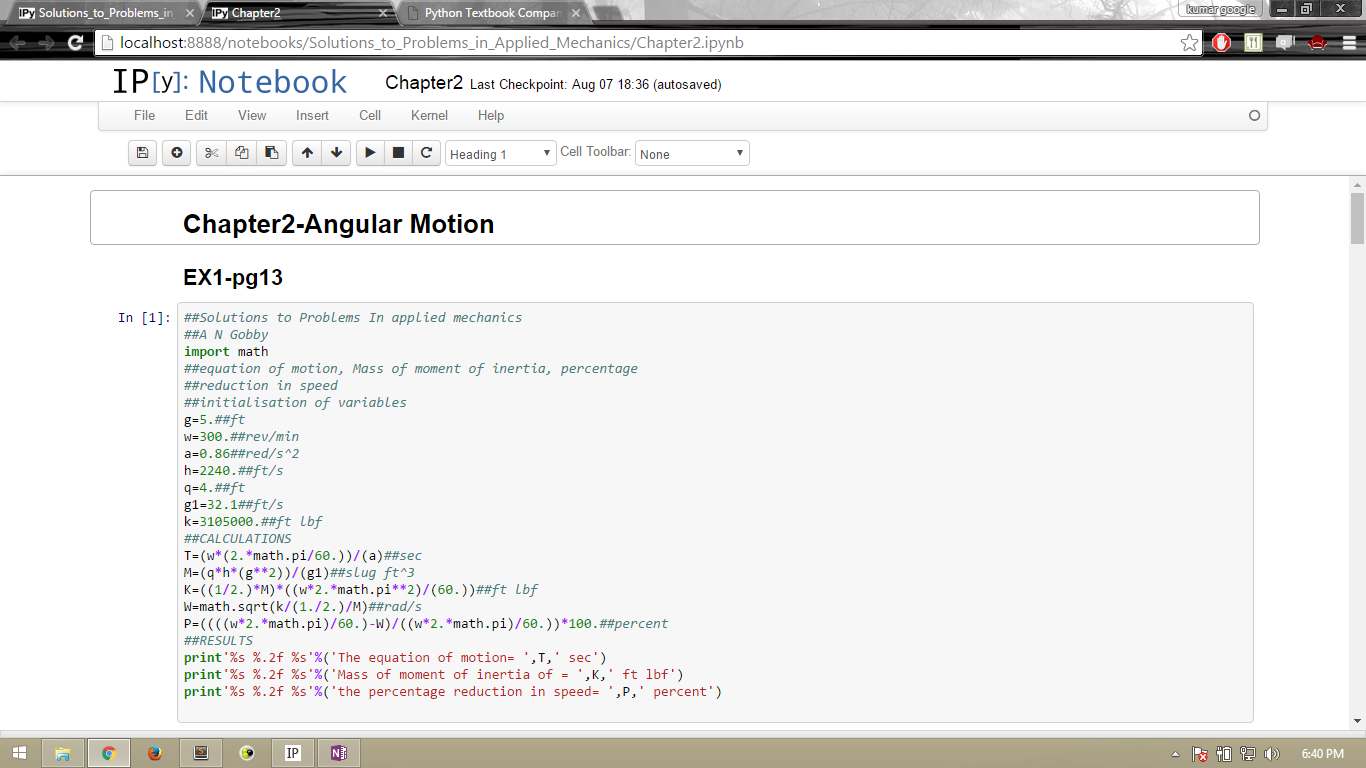Image resolution: width=1366 pixels, height=768 pixels.
Task: Open Firefox from the taskbar
Action: (x=154, y=753)
